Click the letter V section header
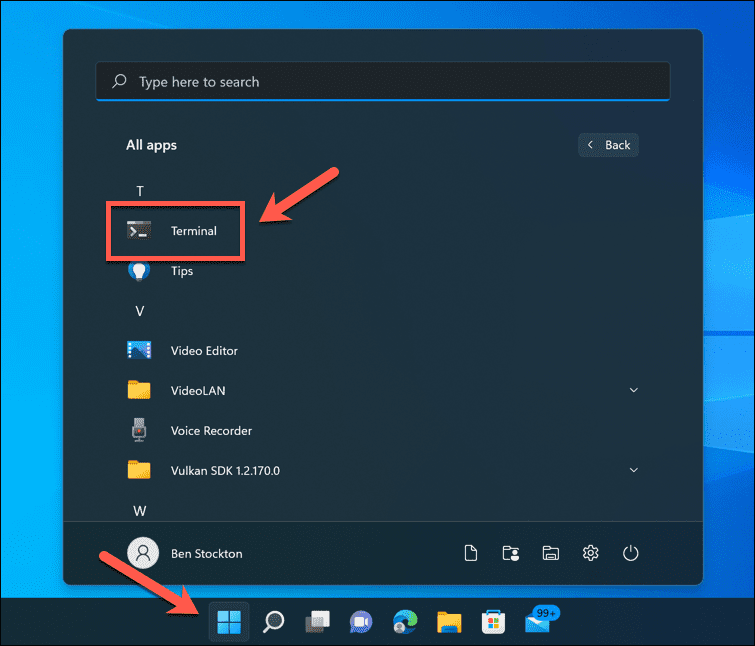755x646 pixels. [x=140, y=311]
